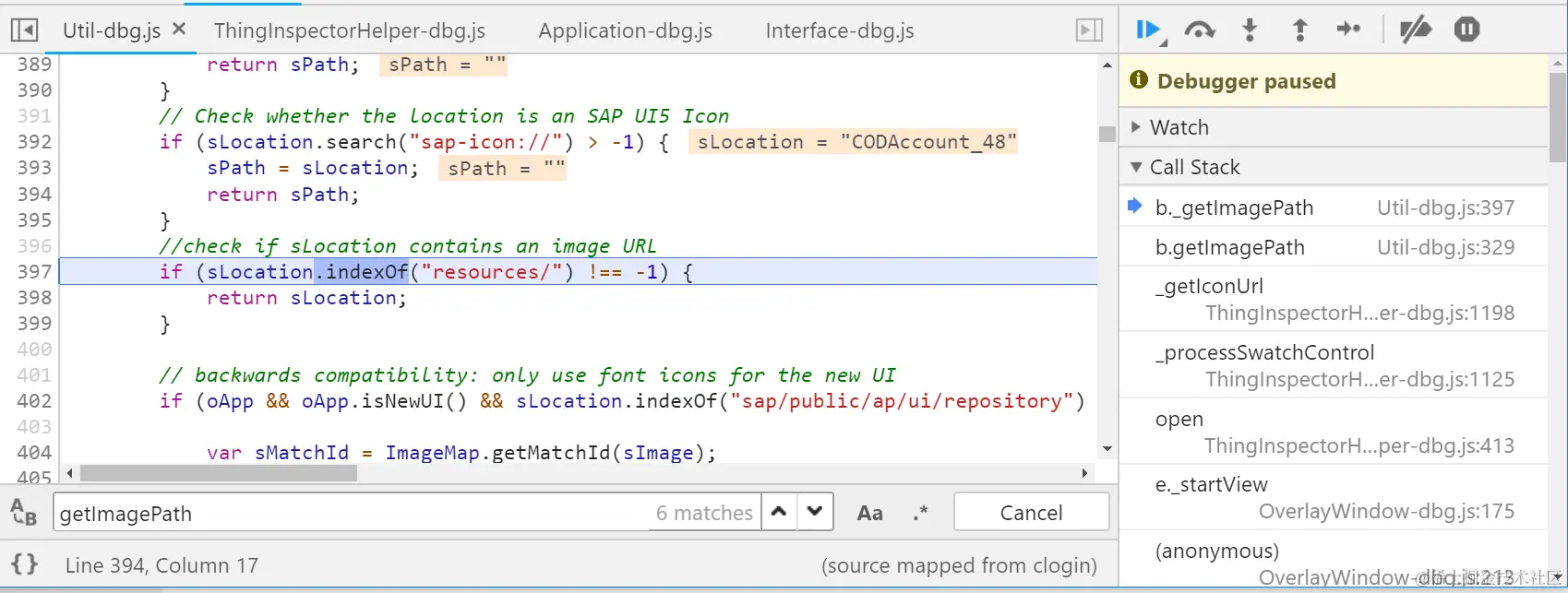
Task: Open Application-dbg.js tab
Action: (x=625, y=30)
